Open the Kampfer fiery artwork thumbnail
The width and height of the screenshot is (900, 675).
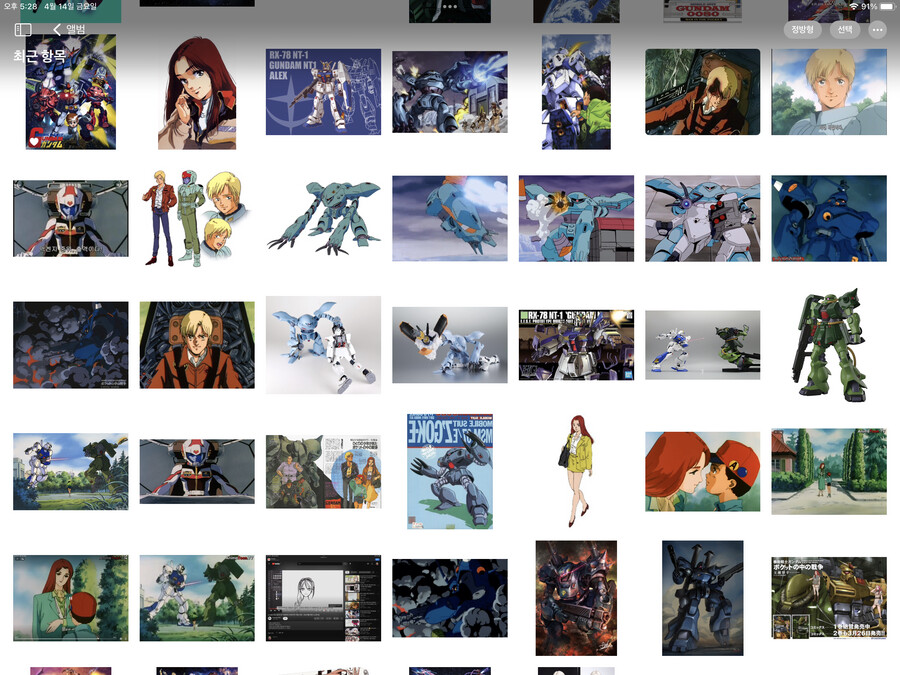pyautogui.click(x=576, y=598)
